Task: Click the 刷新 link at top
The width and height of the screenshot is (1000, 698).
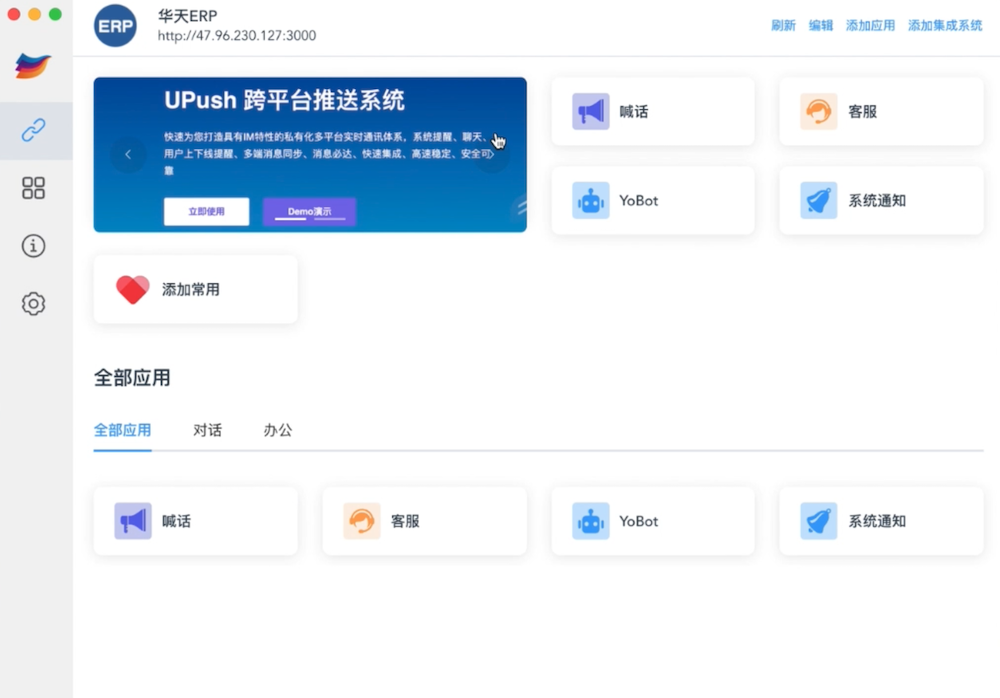Action: [783, 26]
